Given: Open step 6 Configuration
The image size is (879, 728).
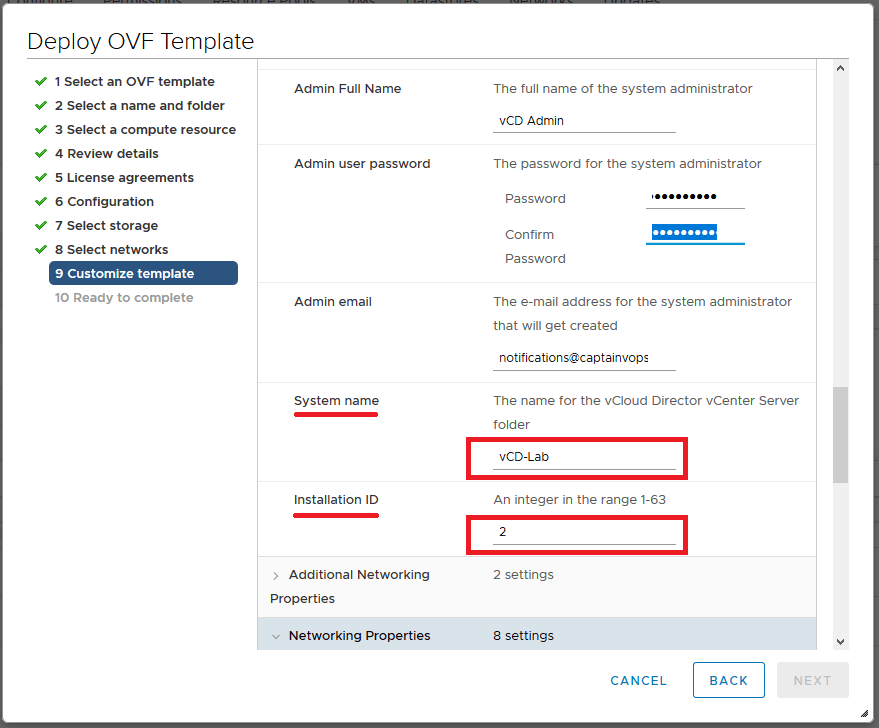Looking at the screenshot, I should coord(104,202).
